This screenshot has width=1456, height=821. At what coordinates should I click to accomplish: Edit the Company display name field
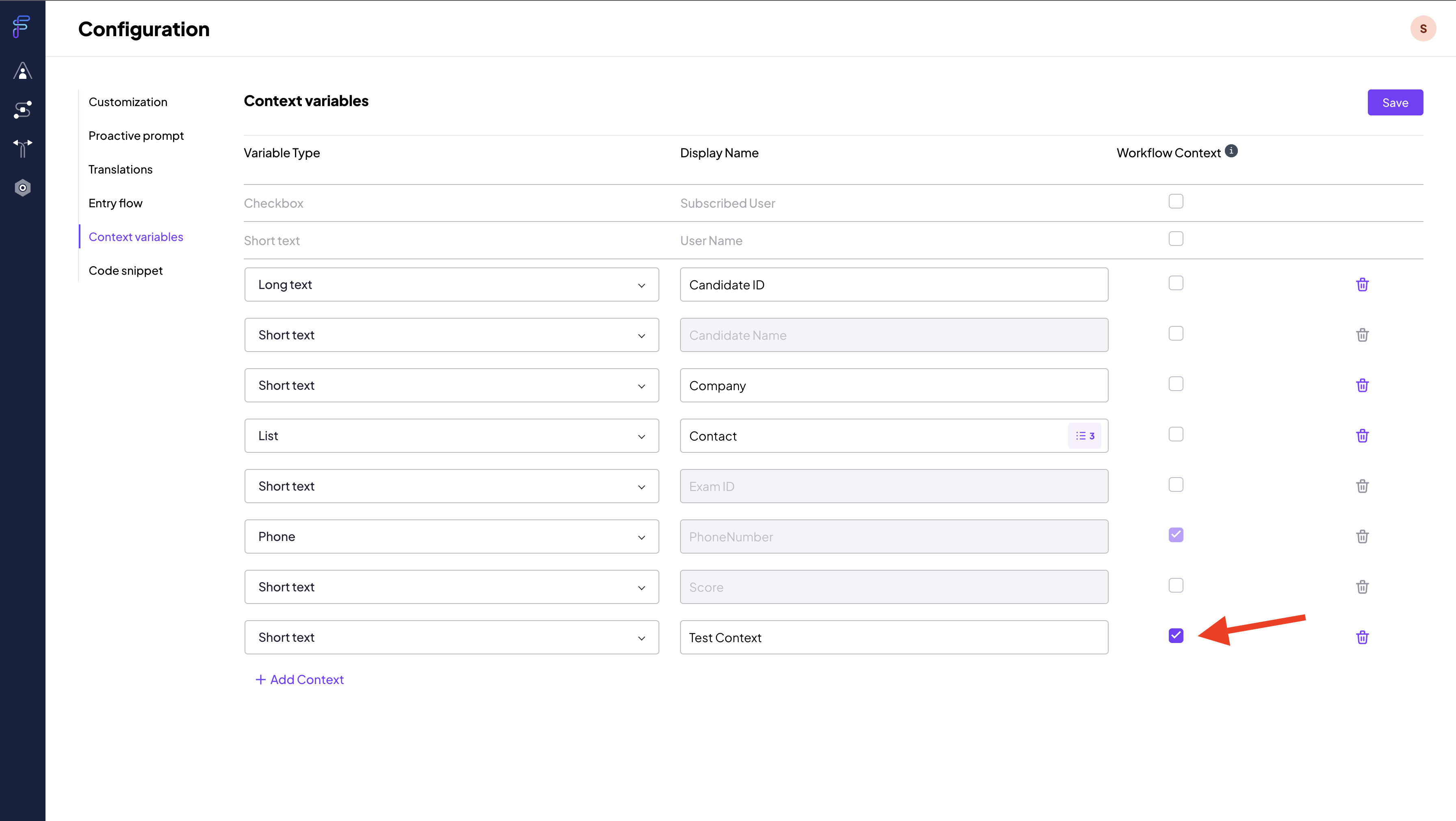tap(894, 385)
